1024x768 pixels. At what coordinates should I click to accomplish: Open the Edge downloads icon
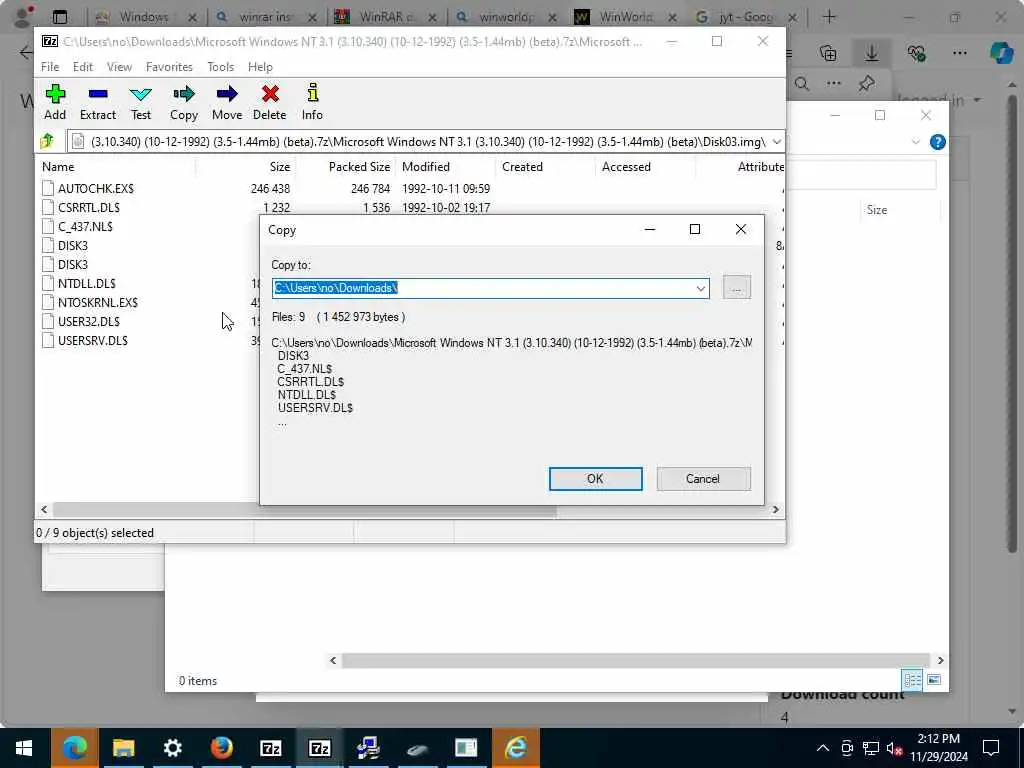pyautogui.click(x=871, y=53)
